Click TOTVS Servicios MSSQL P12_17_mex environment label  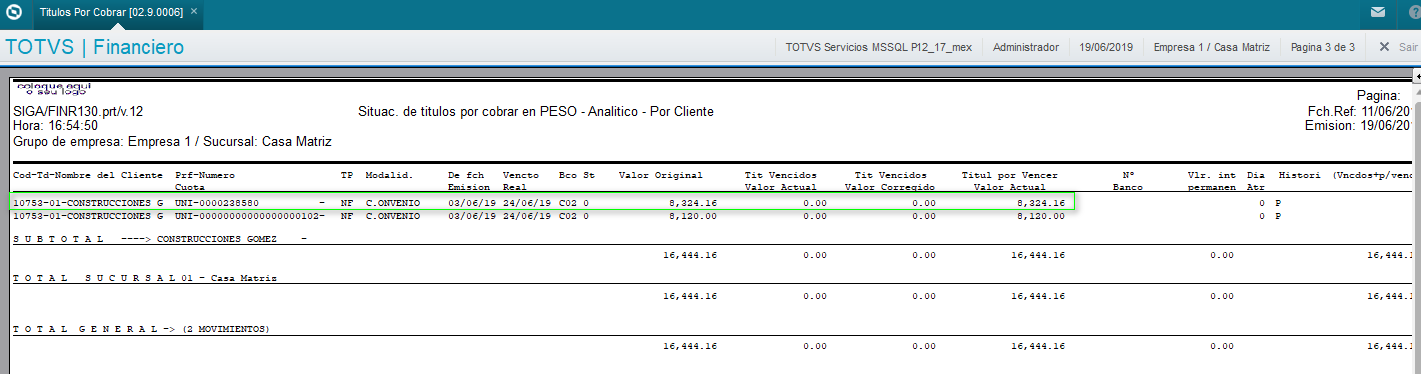click(878, 47)
